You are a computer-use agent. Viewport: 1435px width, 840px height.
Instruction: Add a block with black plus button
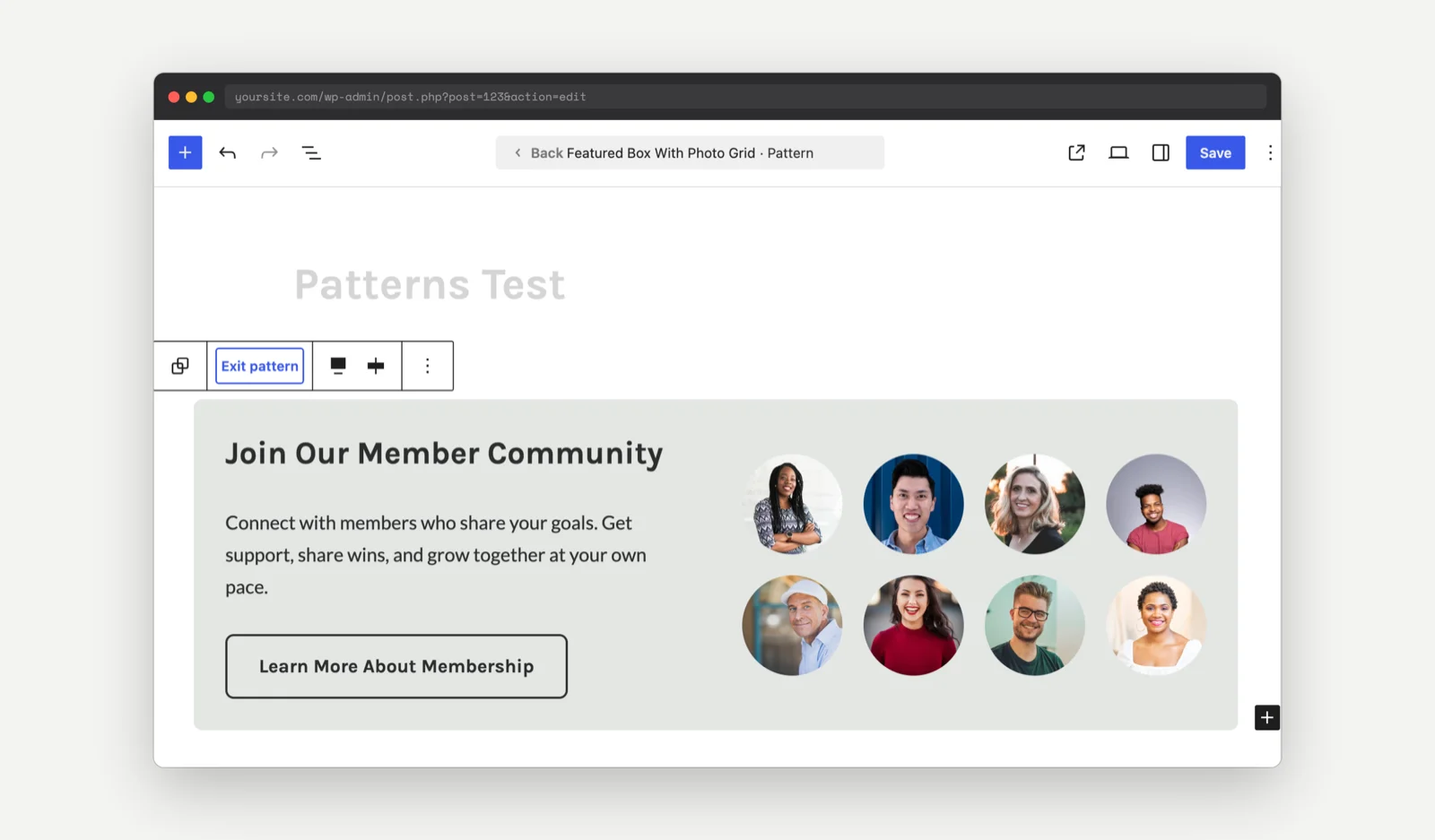tap(1266, 717)
